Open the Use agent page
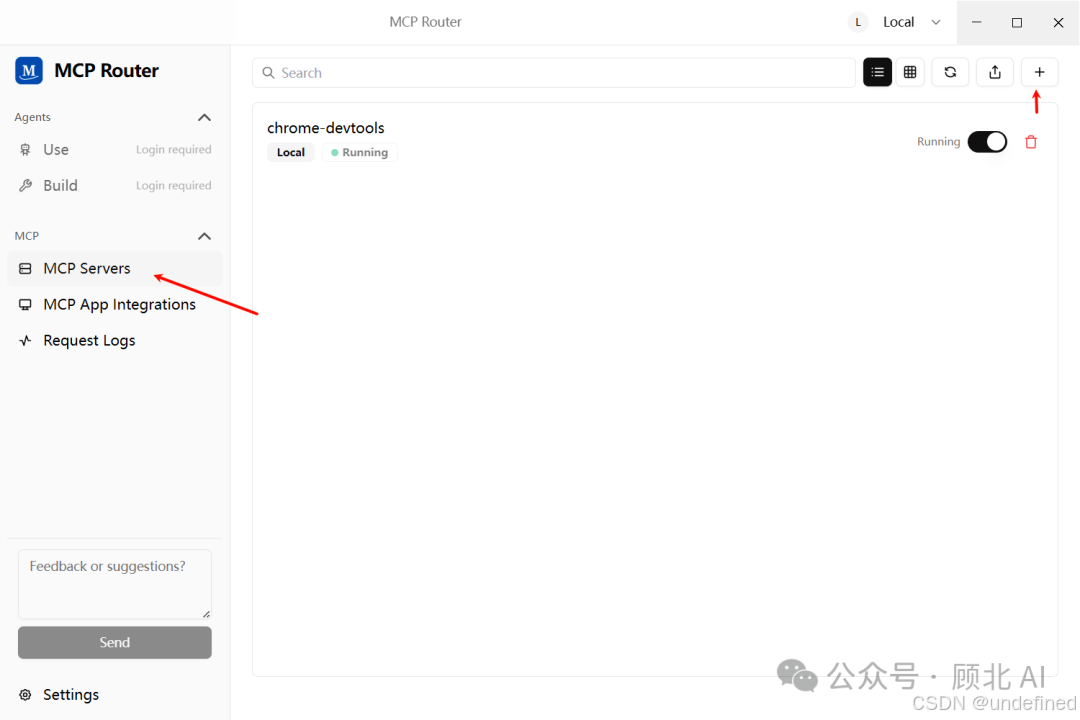 click(x=114, y=150)
